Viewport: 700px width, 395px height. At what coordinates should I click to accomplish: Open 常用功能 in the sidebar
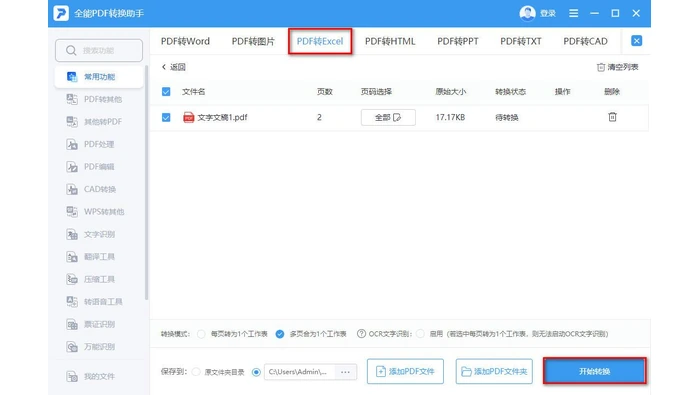click(99, 77)
